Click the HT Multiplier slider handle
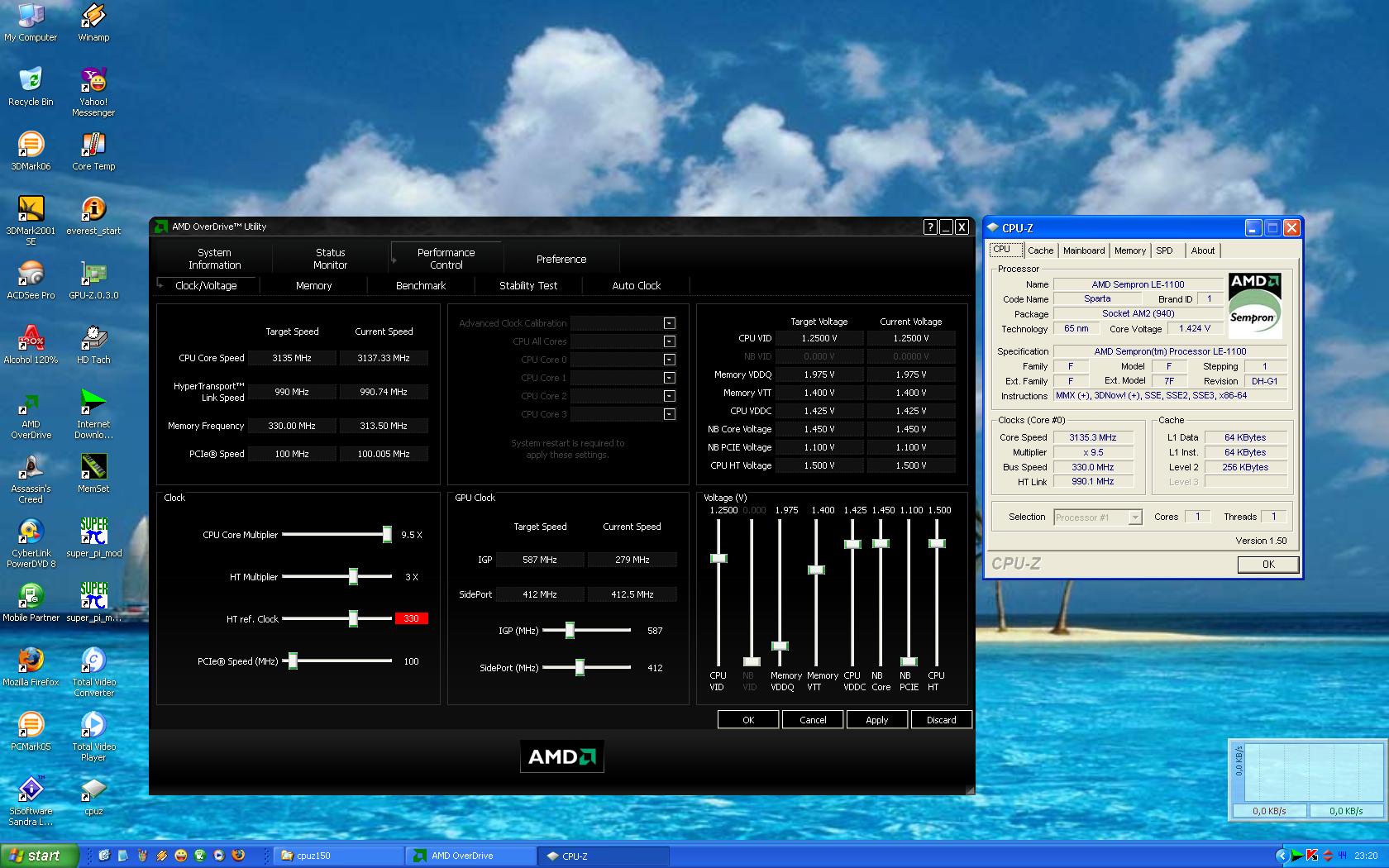 [353, 577]
